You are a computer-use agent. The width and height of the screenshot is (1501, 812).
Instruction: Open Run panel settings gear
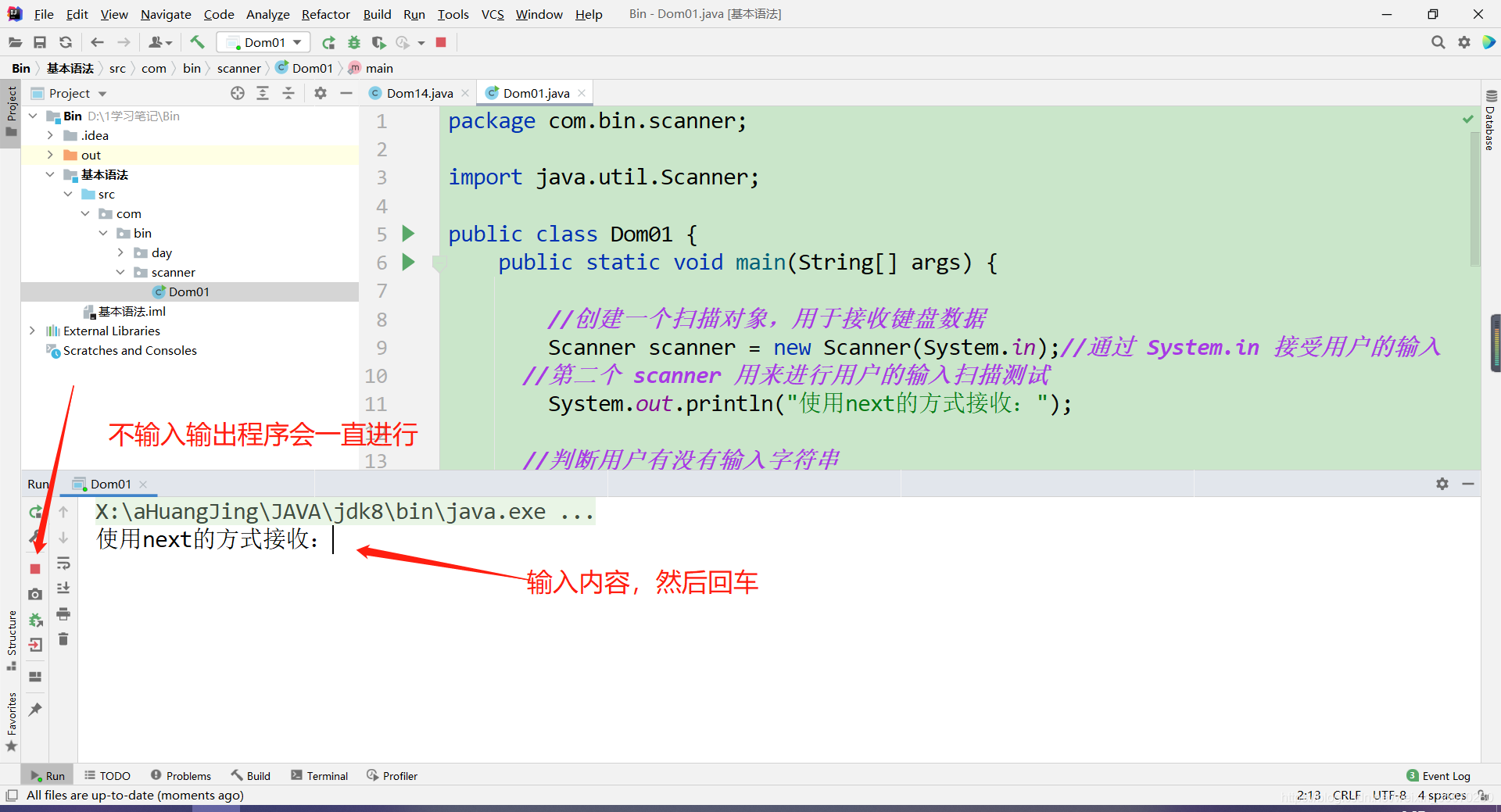[x=1442, y=484]
